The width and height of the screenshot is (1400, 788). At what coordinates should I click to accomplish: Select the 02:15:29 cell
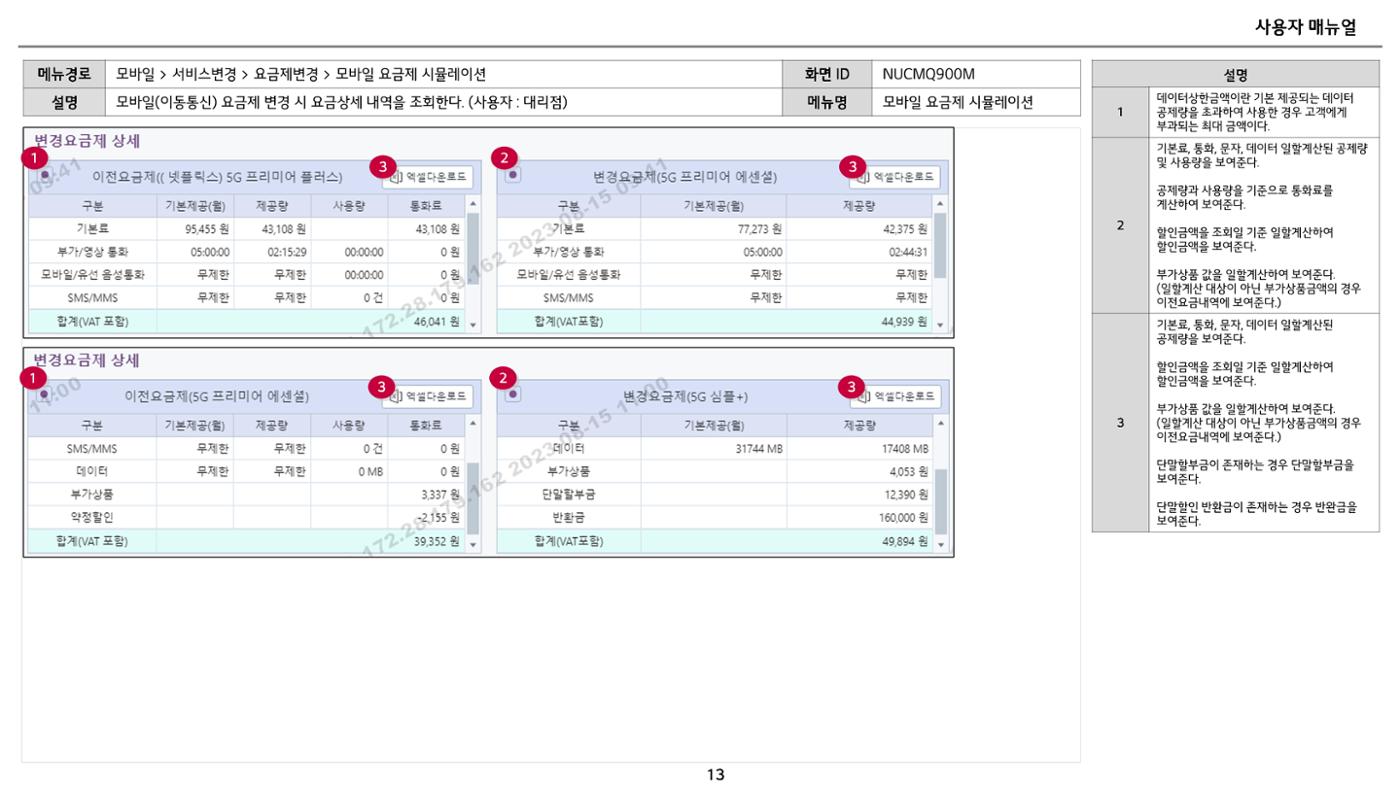point(272,252)
